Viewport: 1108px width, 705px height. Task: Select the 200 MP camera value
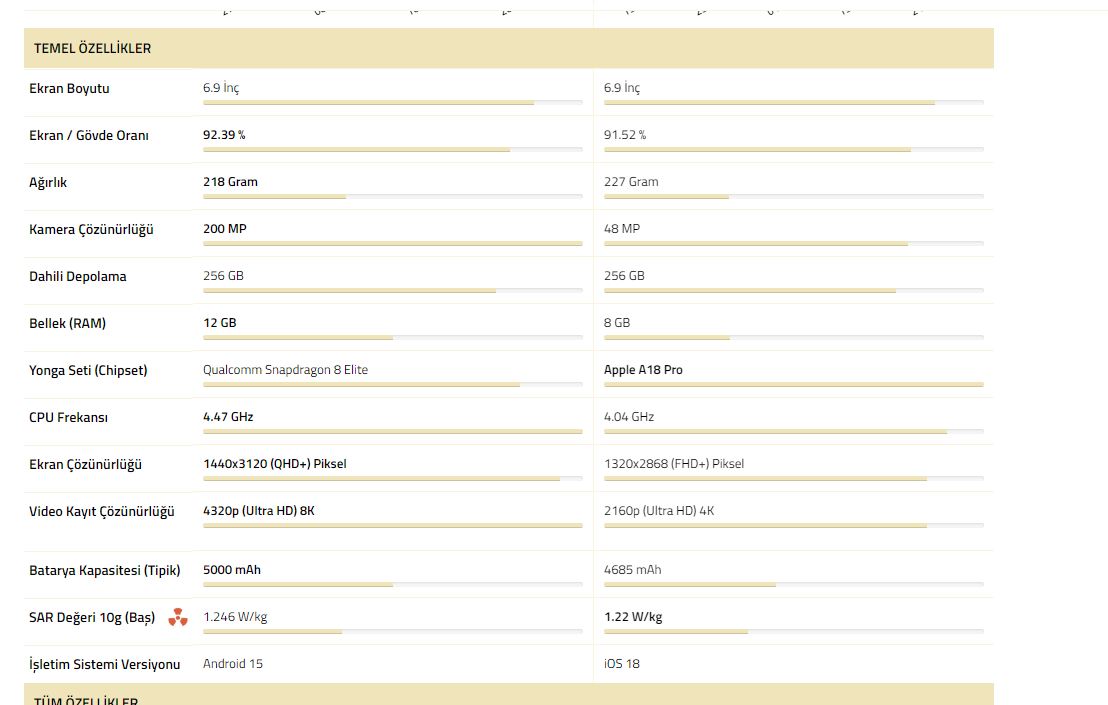pos(225,229)
